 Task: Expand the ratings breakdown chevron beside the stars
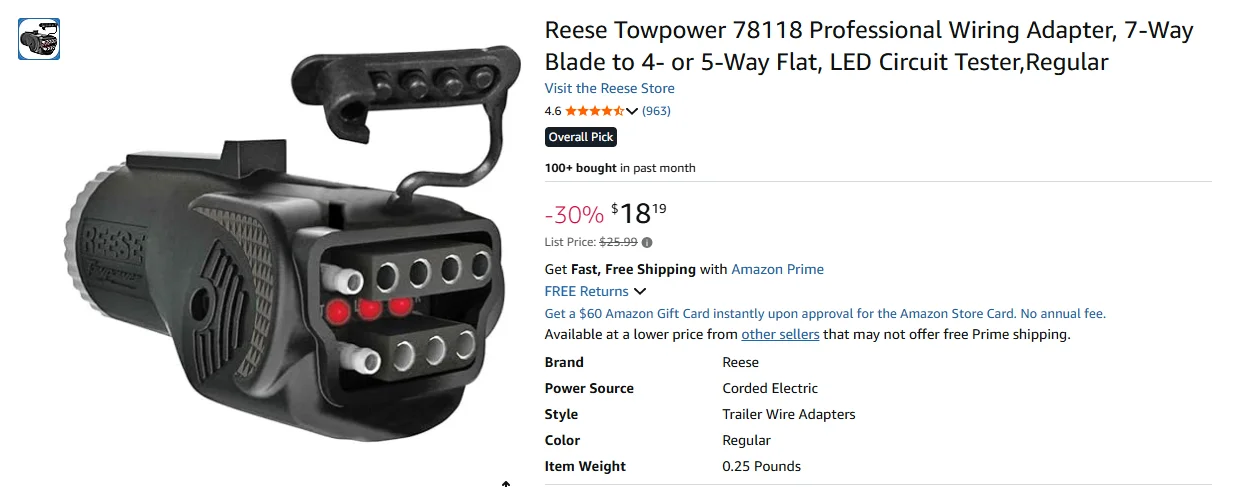632,111
